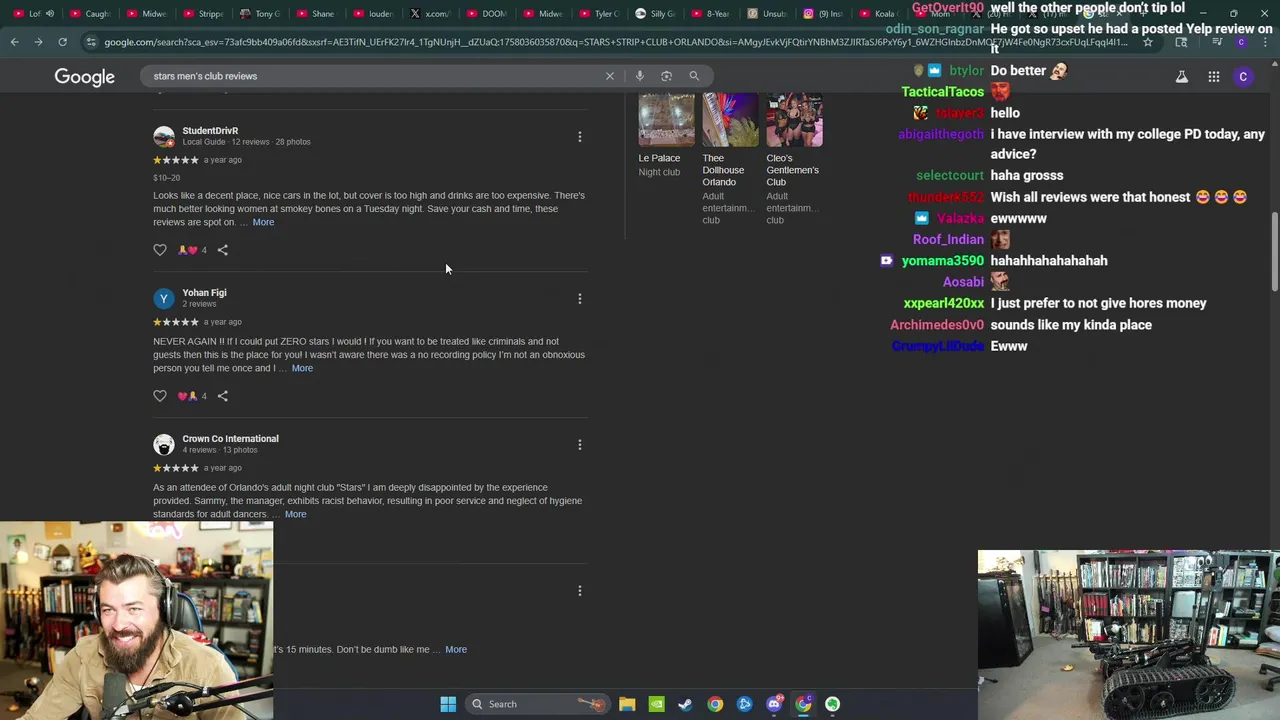
Task: Click Cleo's Gentlemen's Club thumbnail image
Action: pos(794,120)
